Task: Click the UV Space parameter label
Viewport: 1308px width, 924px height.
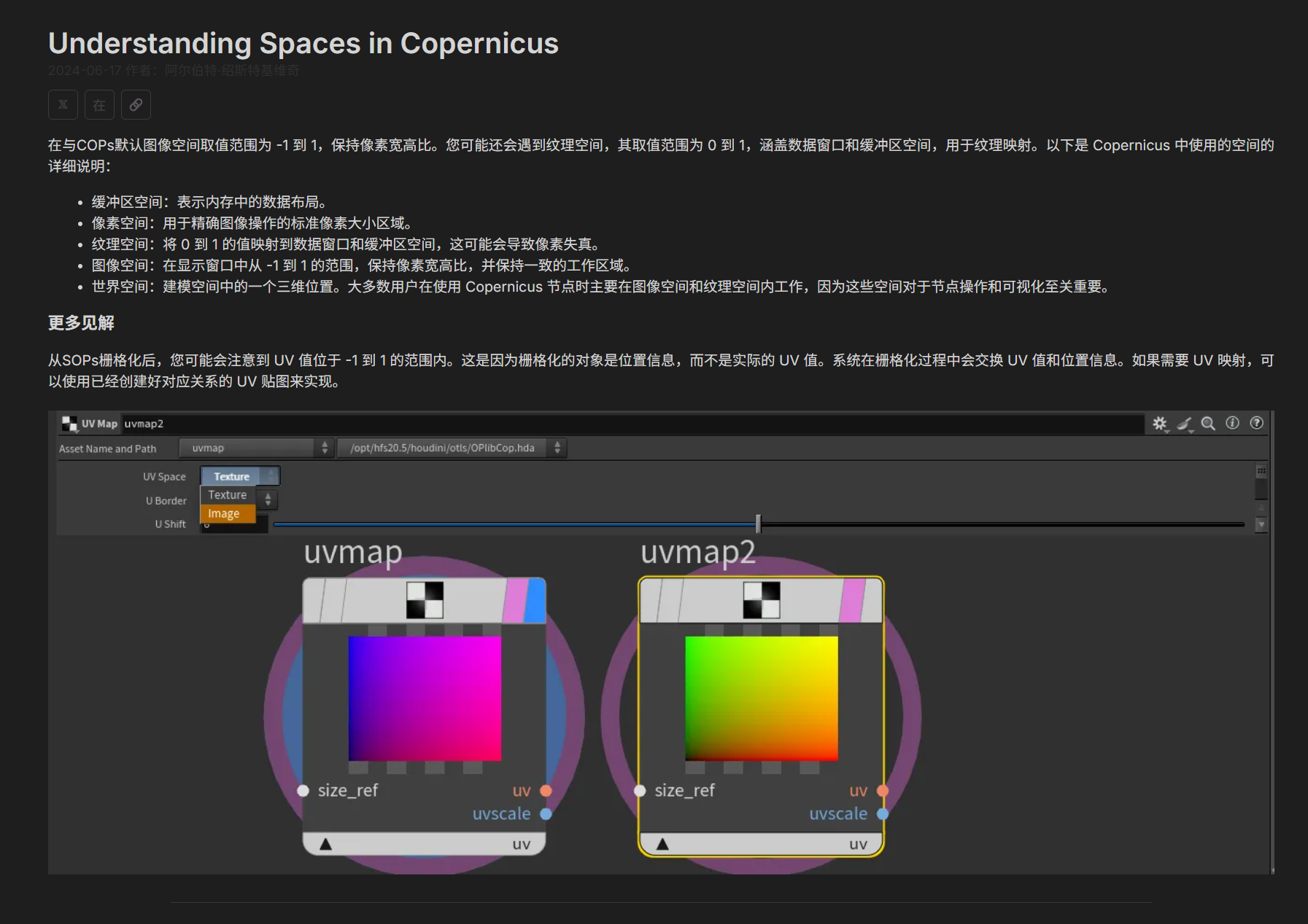Action: (x=164, y=476)
